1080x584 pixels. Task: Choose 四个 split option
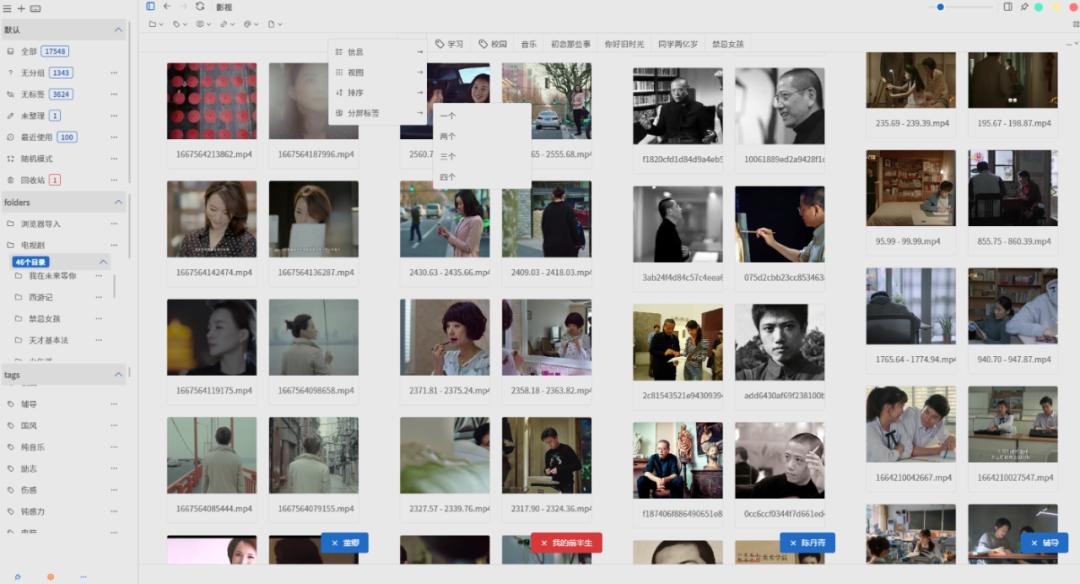click(x=481, y=177)
